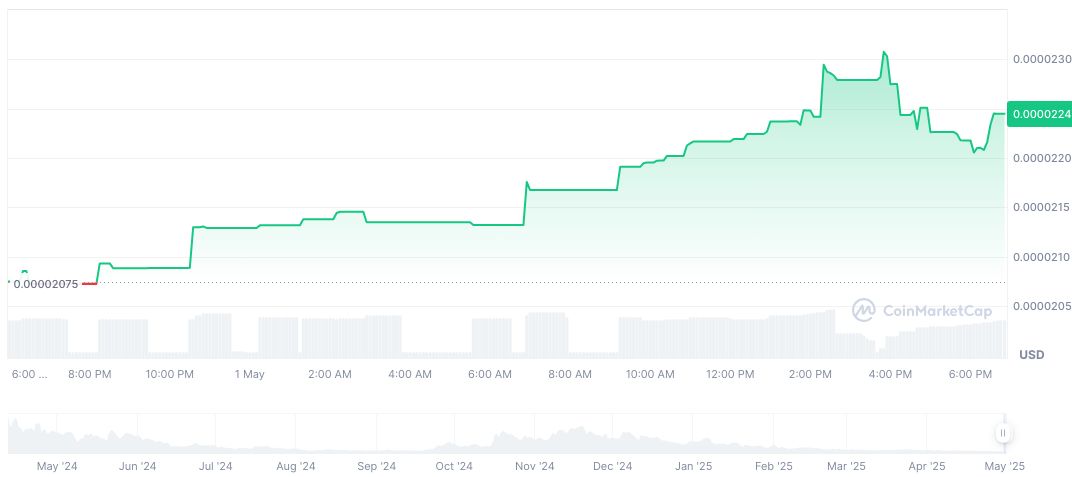Click the USD currency label

(1031, 355)
